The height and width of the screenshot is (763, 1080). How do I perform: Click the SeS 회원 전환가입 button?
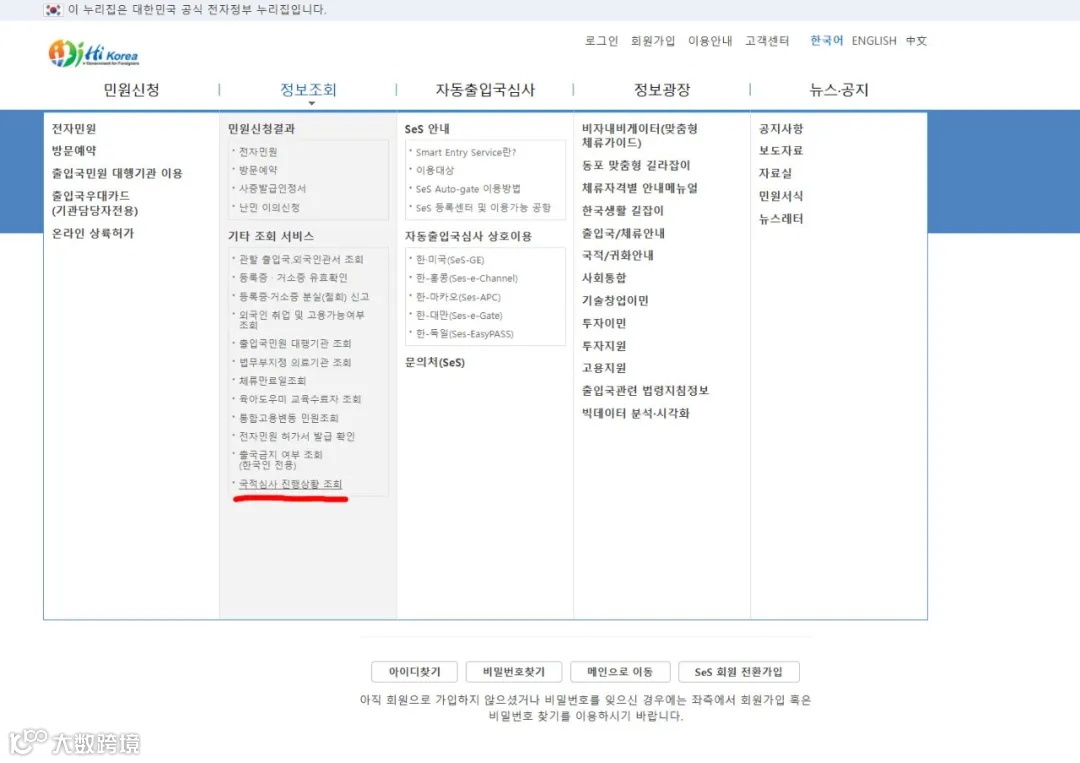tap(738, 671)
